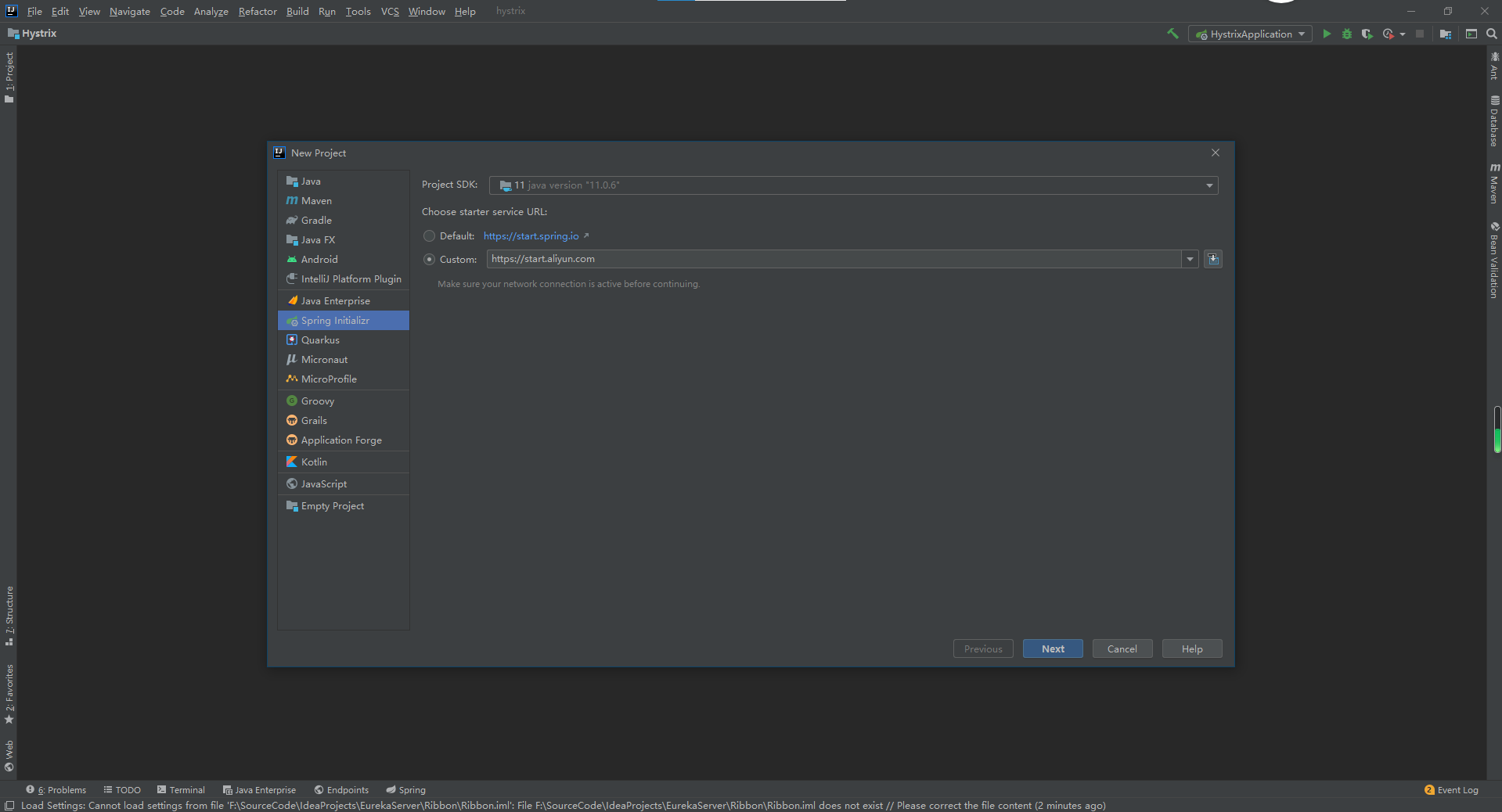Open the VCS menu
Image resolution: width=1502 pixels, height=812 pixels.
pos(390,11)
